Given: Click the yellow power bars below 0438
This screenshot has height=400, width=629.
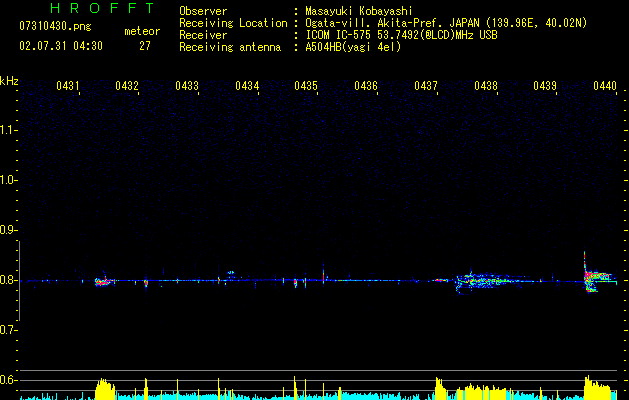Looking at the screenshot, I should tap(485, 392).
